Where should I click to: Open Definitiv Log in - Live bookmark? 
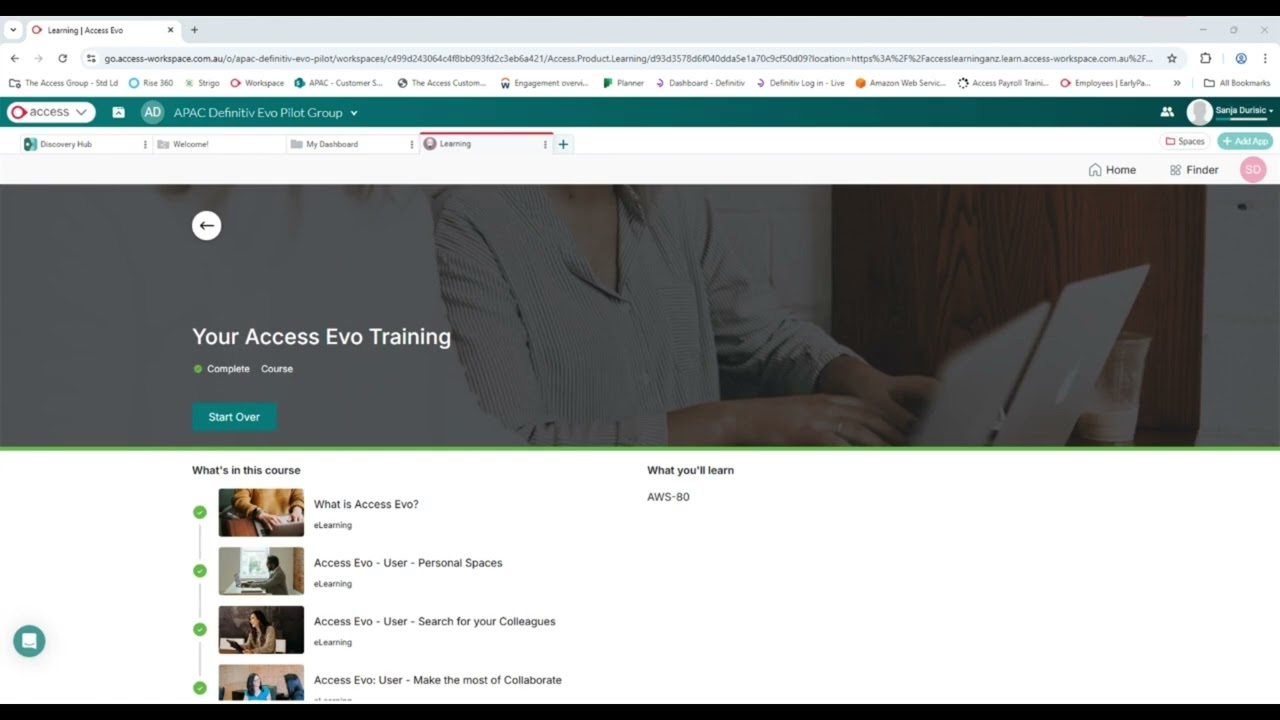800,83
